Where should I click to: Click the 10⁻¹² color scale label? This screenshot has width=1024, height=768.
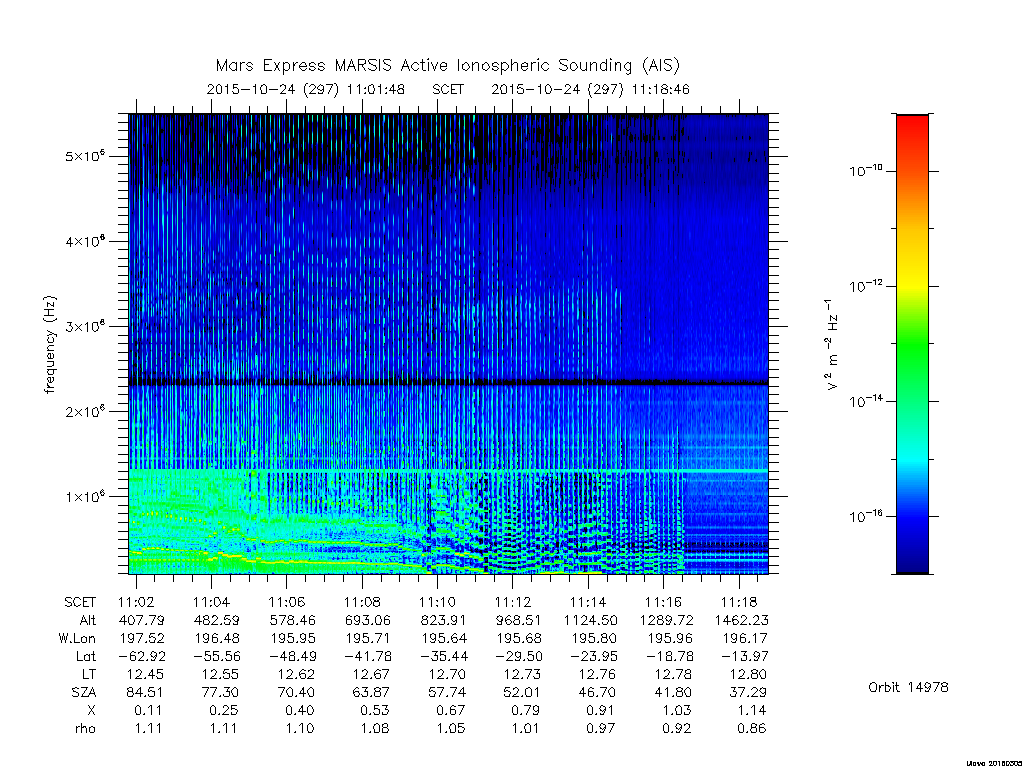[866, 286]
